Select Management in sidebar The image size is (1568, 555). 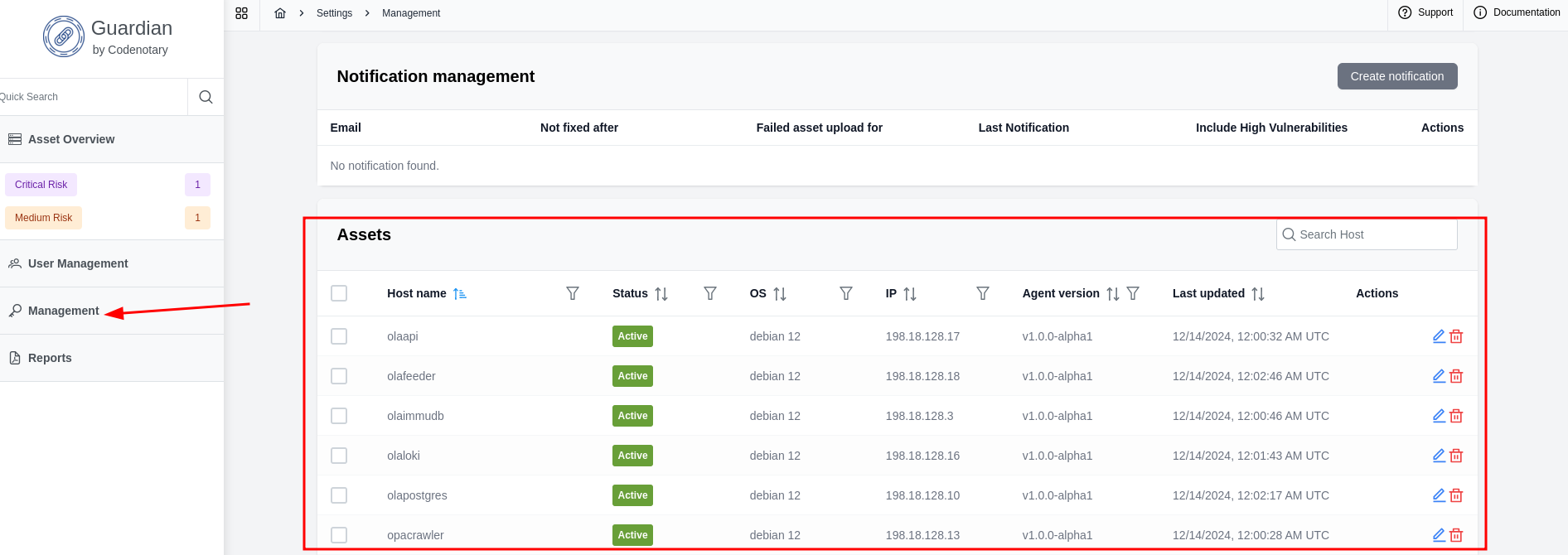(112, 311)
